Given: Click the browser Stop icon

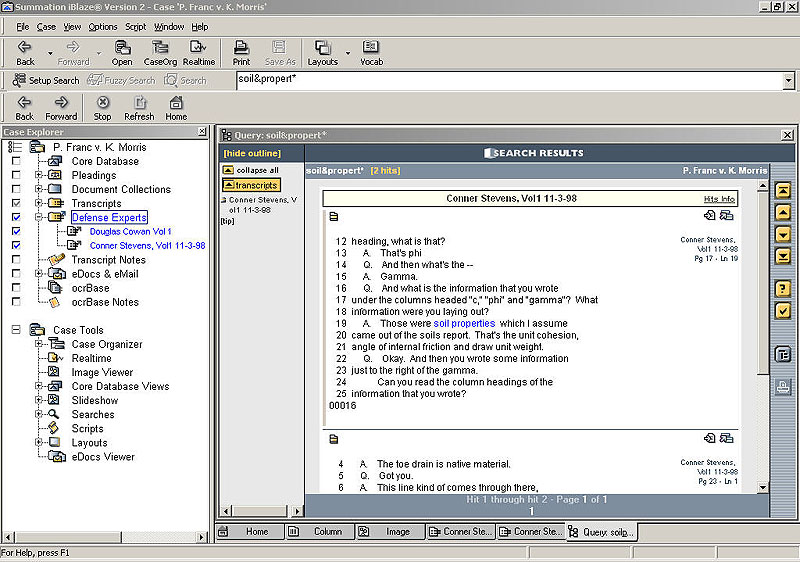Looking at the screenshot, I should click(x=103, y=108).
